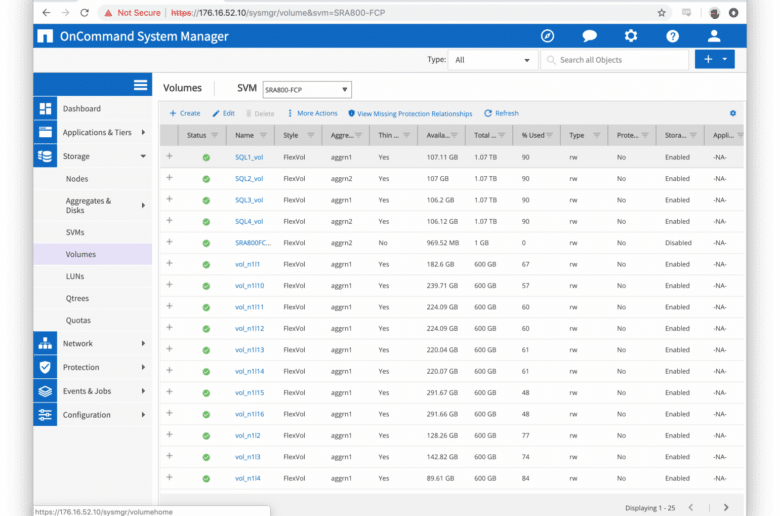
Task: Expand Aggregates & Disks submenu
Action: tap(143, 205)
